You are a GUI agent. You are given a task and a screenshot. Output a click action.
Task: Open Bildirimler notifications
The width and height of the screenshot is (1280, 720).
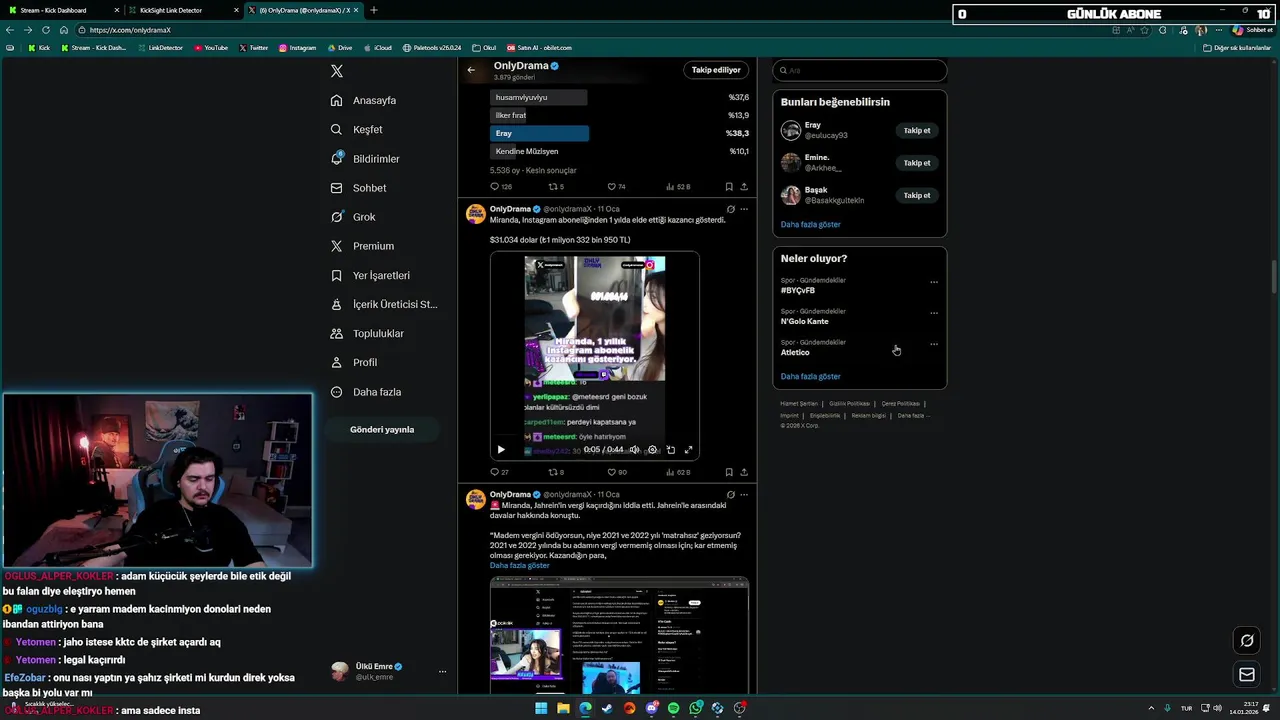(x=365, y=159)
